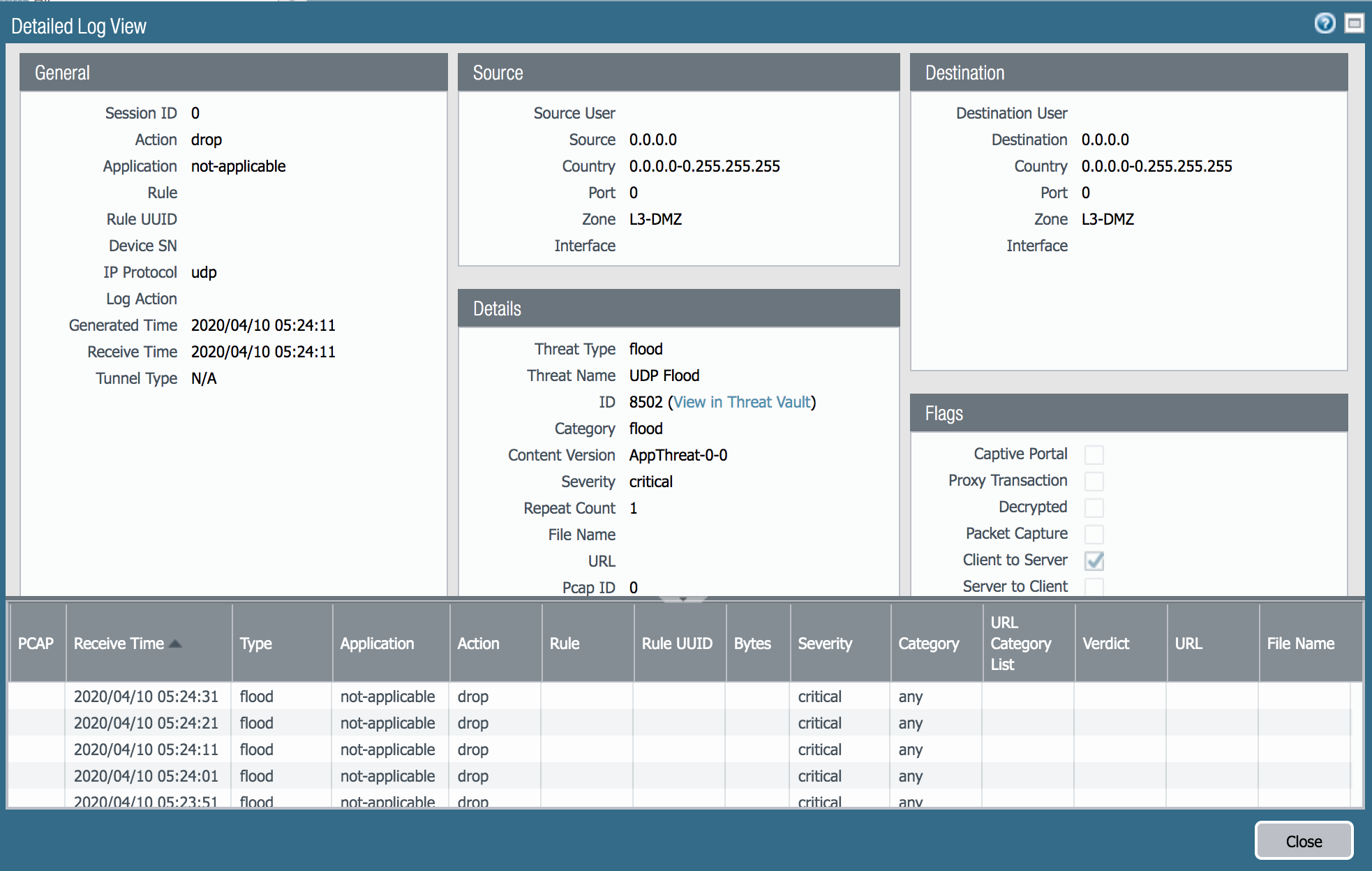Toggle the Packet Capture checkbox
This screenshot has width=1372, height=871.
coord(1094,535)
